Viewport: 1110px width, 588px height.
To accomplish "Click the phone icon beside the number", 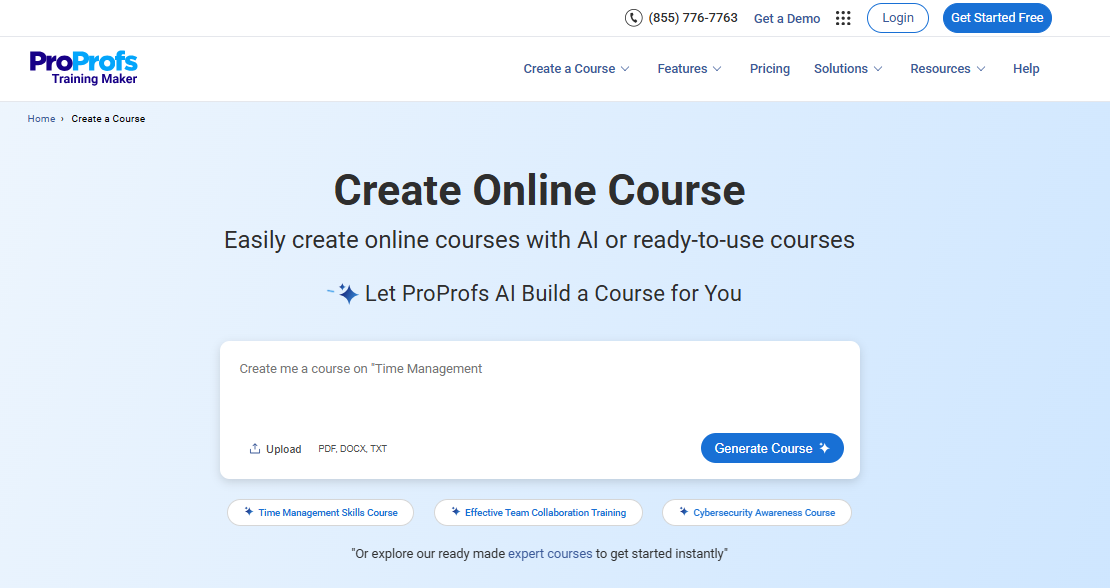I will 633,18.
